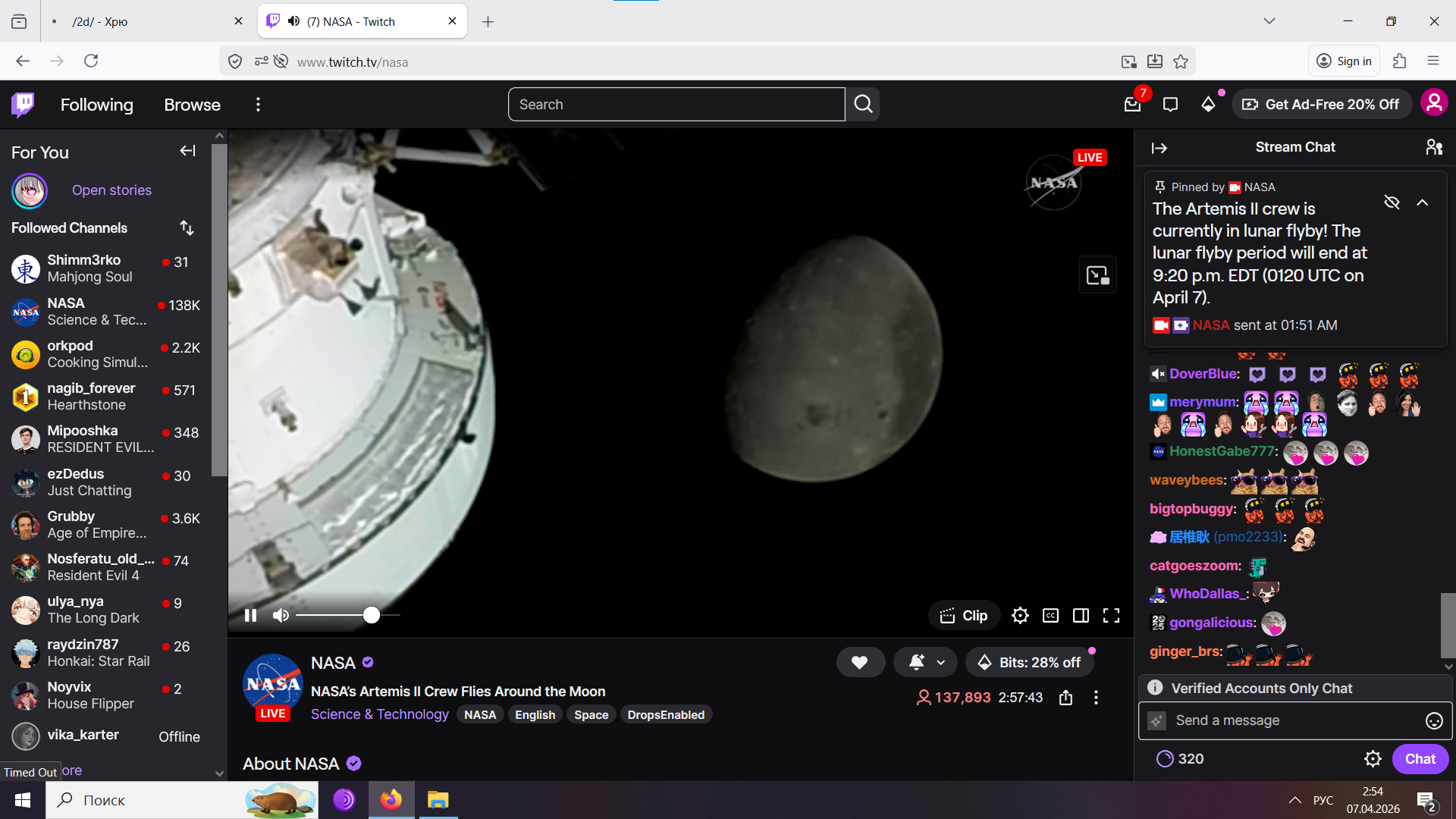The width and height of the screenshot is (1456, 819).
Task: Open the Twitch home logo
Action: pos(24,104)
